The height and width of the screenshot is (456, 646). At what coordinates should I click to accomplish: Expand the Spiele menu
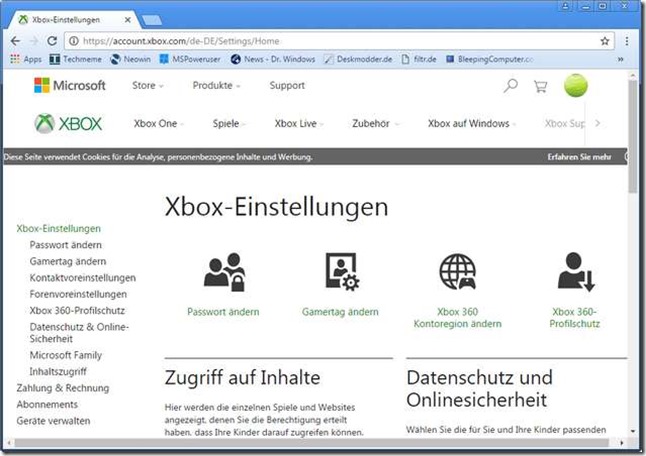pos(229,123)
